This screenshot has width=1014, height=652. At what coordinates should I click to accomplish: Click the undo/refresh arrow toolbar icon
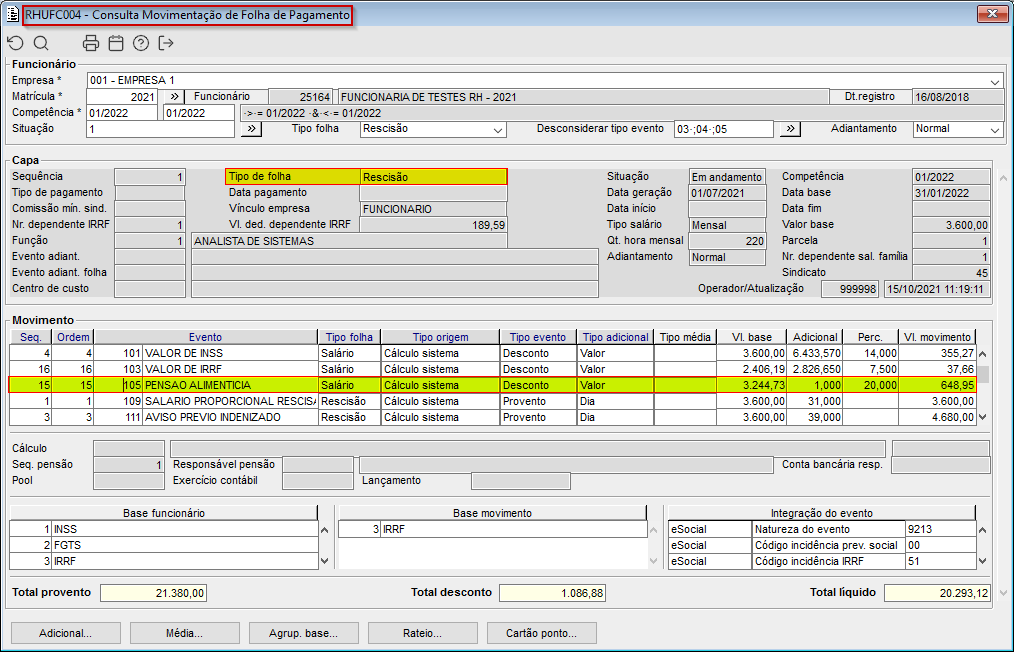[15, 43]
